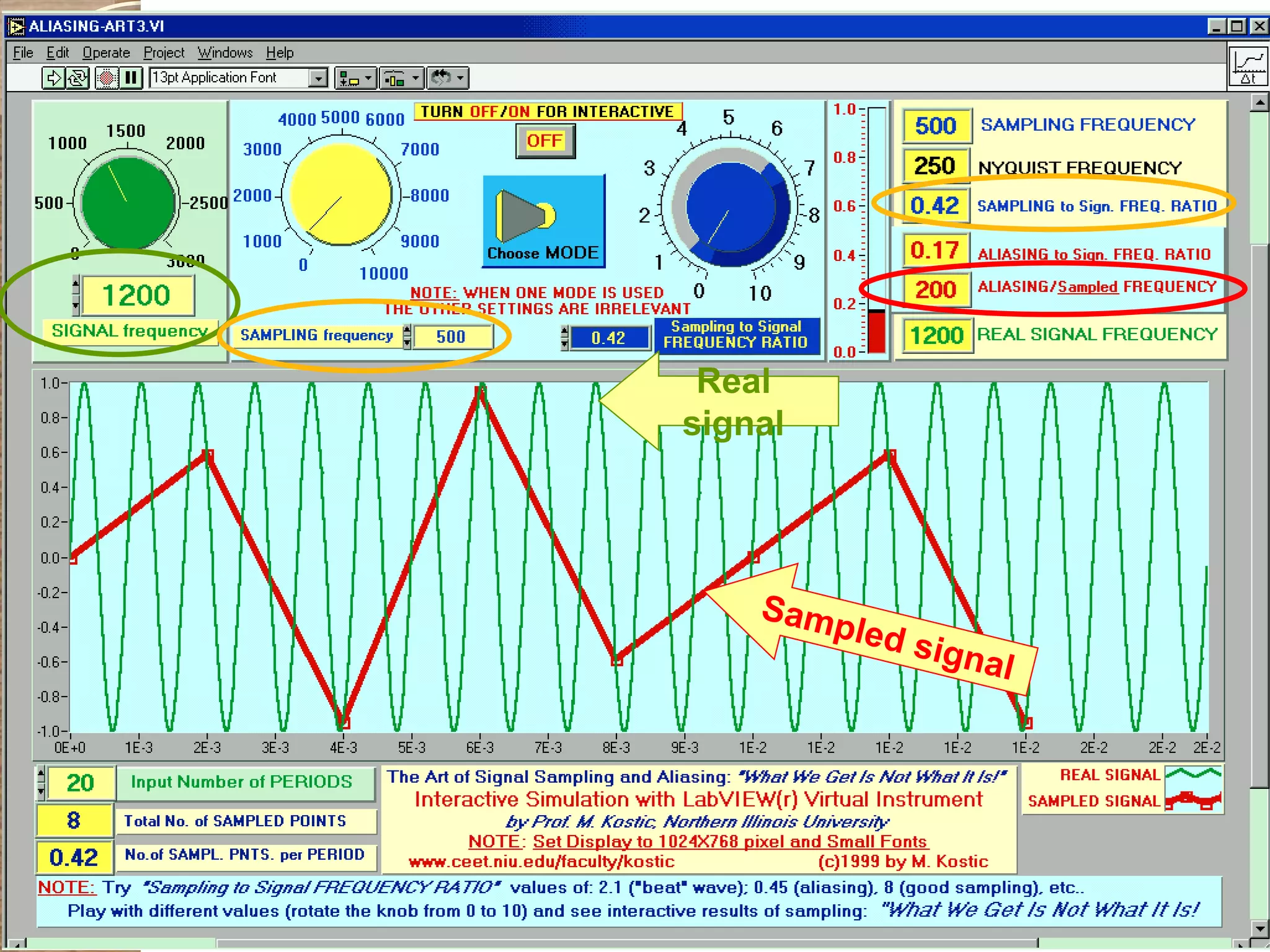
Task: Open the Distribute Objects dropdown
Action: point(401,78)
